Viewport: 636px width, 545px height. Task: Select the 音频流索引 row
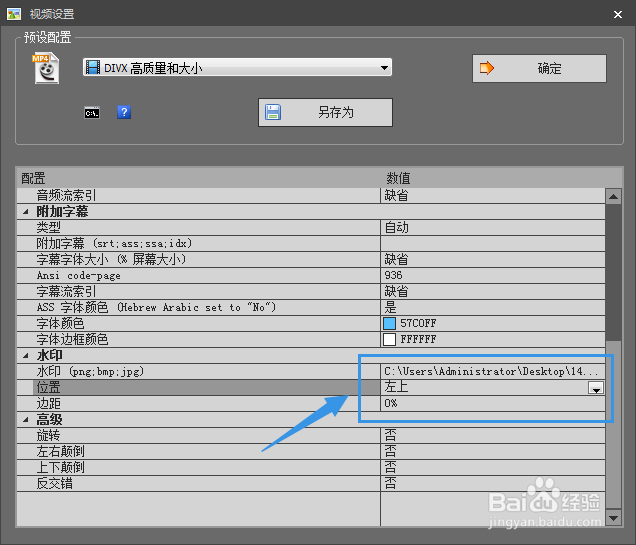[311, 195]
